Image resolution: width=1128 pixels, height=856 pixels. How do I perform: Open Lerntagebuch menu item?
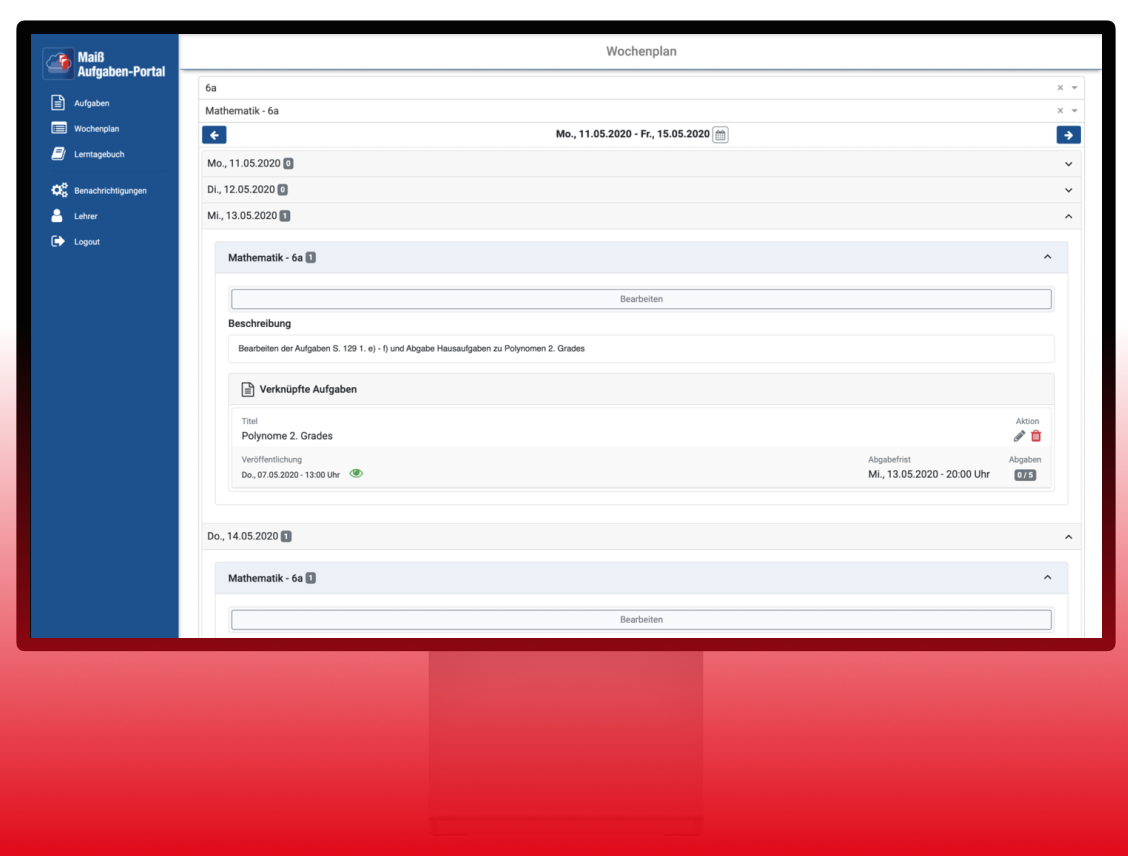point(99,154)
